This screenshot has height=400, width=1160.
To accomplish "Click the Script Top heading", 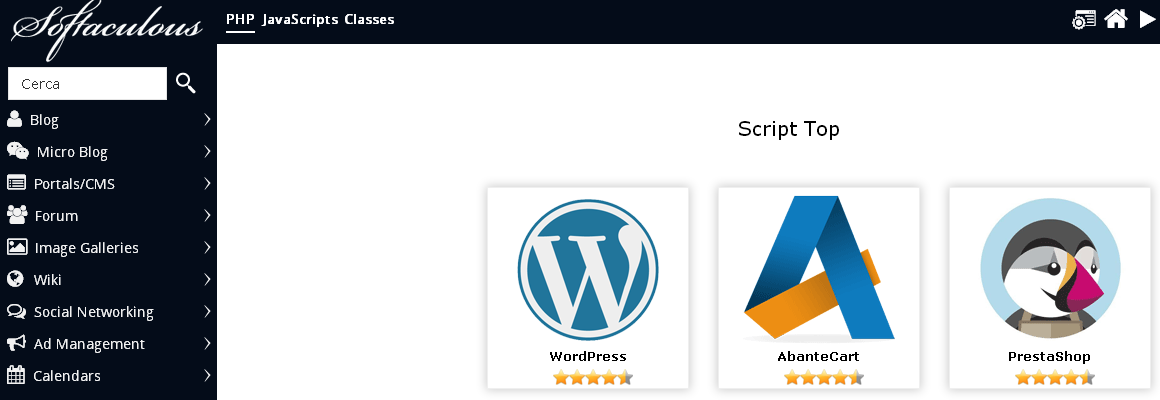I will point(789,129).
